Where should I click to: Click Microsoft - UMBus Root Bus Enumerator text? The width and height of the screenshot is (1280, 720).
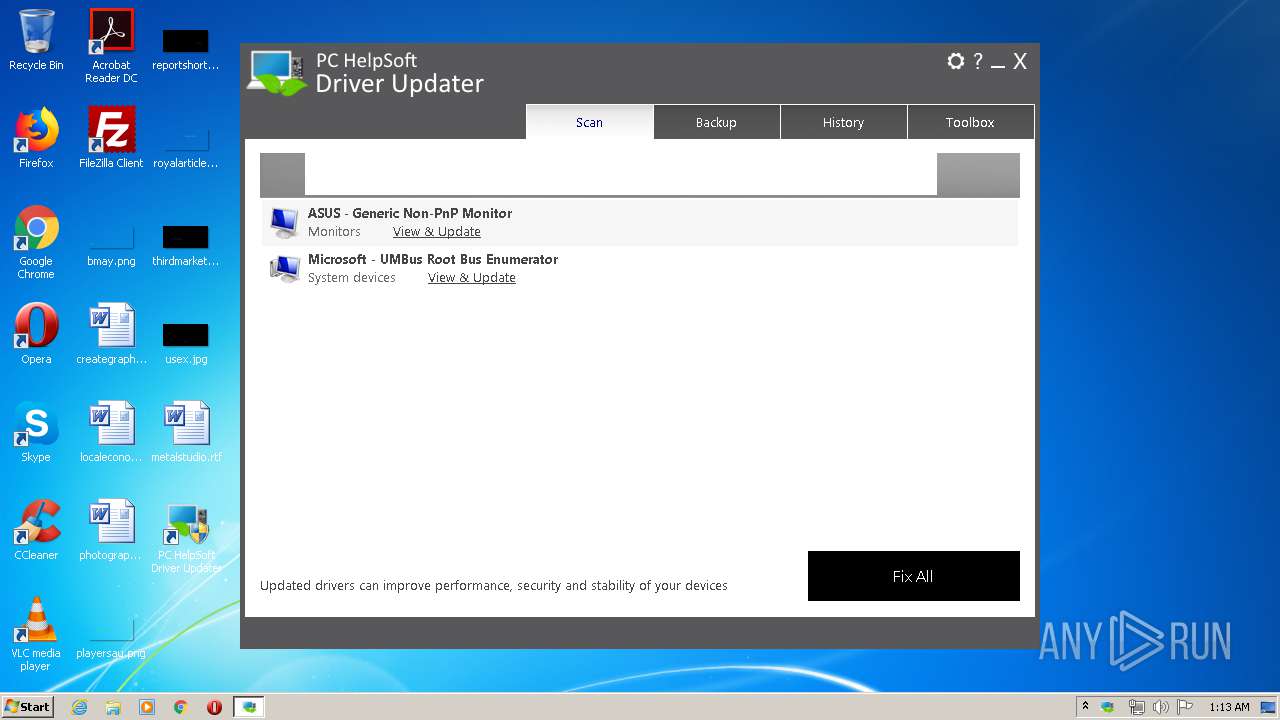point(433,259)
